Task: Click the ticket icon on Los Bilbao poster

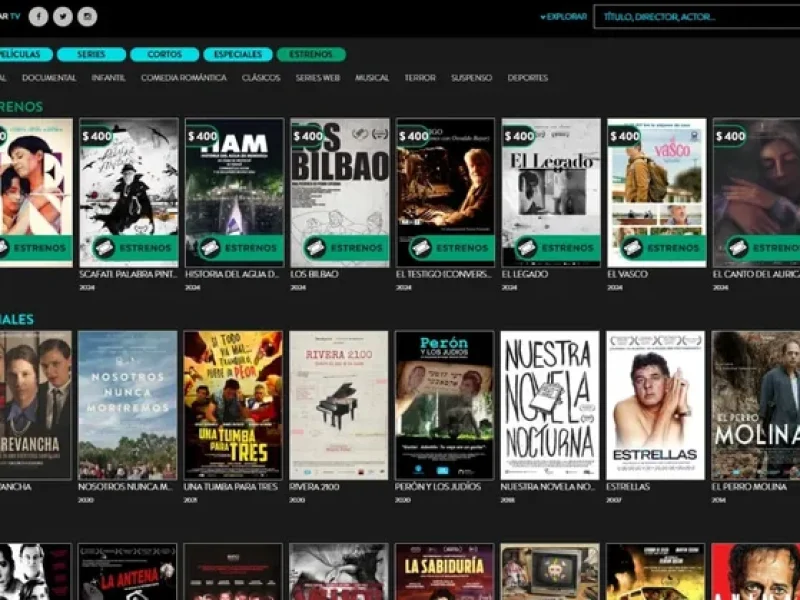Action: click(315, 248)
